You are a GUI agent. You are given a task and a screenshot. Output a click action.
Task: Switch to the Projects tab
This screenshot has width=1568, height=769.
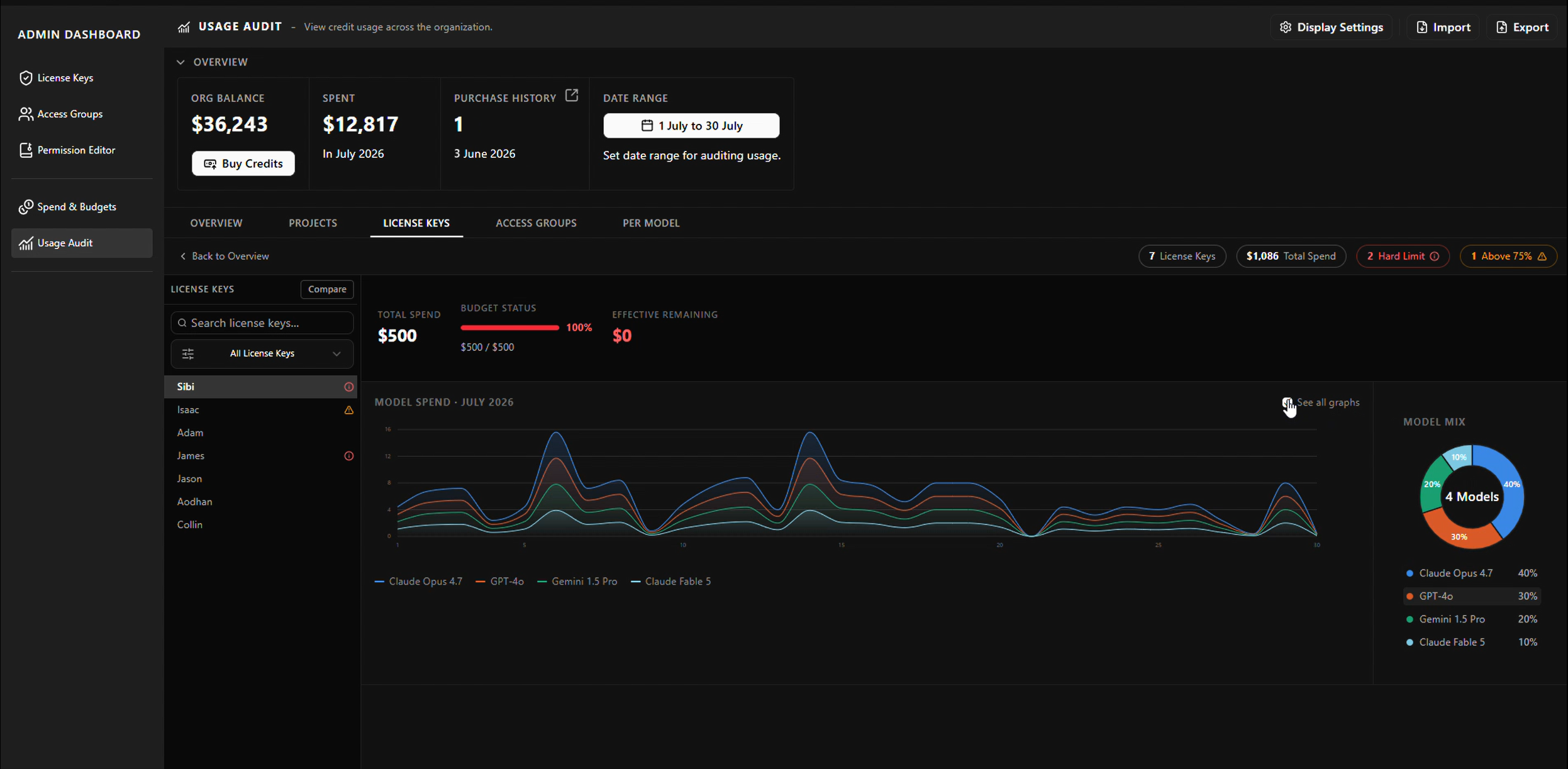(313, 223)
